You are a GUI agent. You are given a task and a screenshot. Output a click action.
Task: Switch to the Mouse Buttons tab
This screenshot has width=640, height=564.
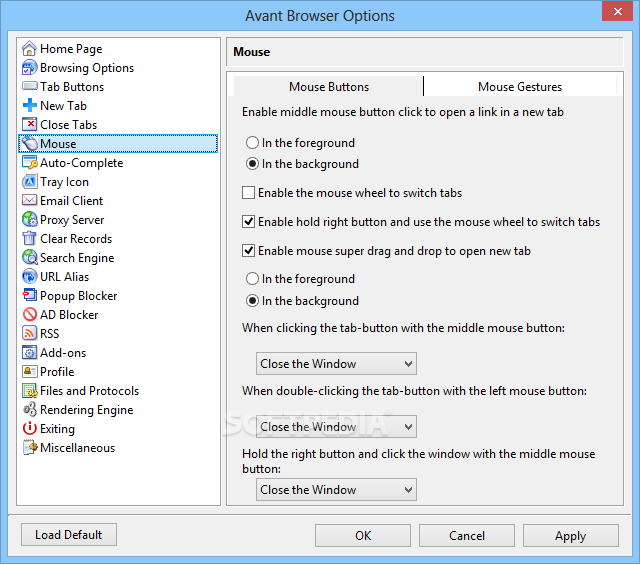coord(329,86)
